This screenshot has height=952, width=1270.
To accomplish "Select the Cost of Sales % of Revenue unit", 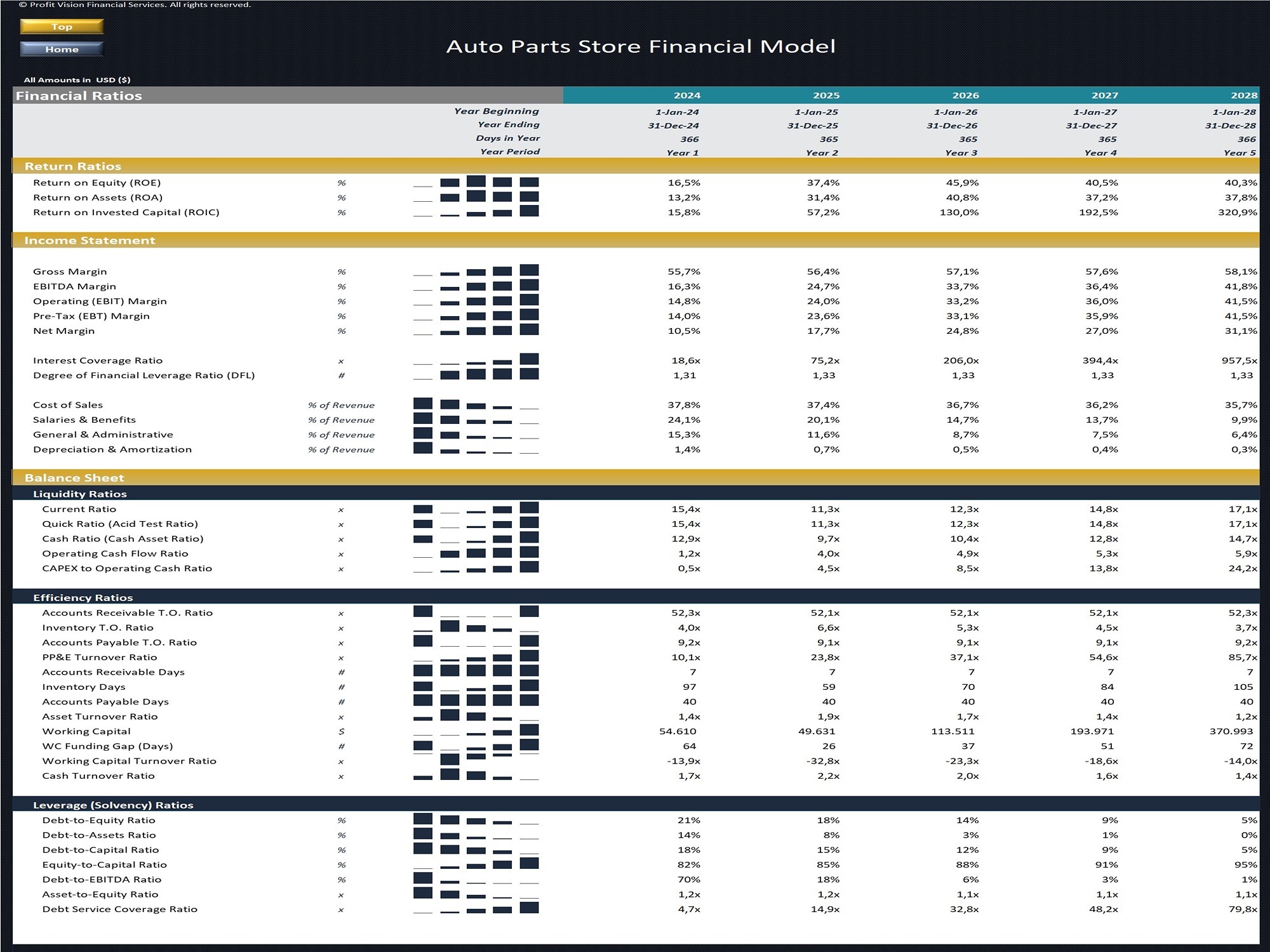I will pyautogui.click(x=341, y=405).
